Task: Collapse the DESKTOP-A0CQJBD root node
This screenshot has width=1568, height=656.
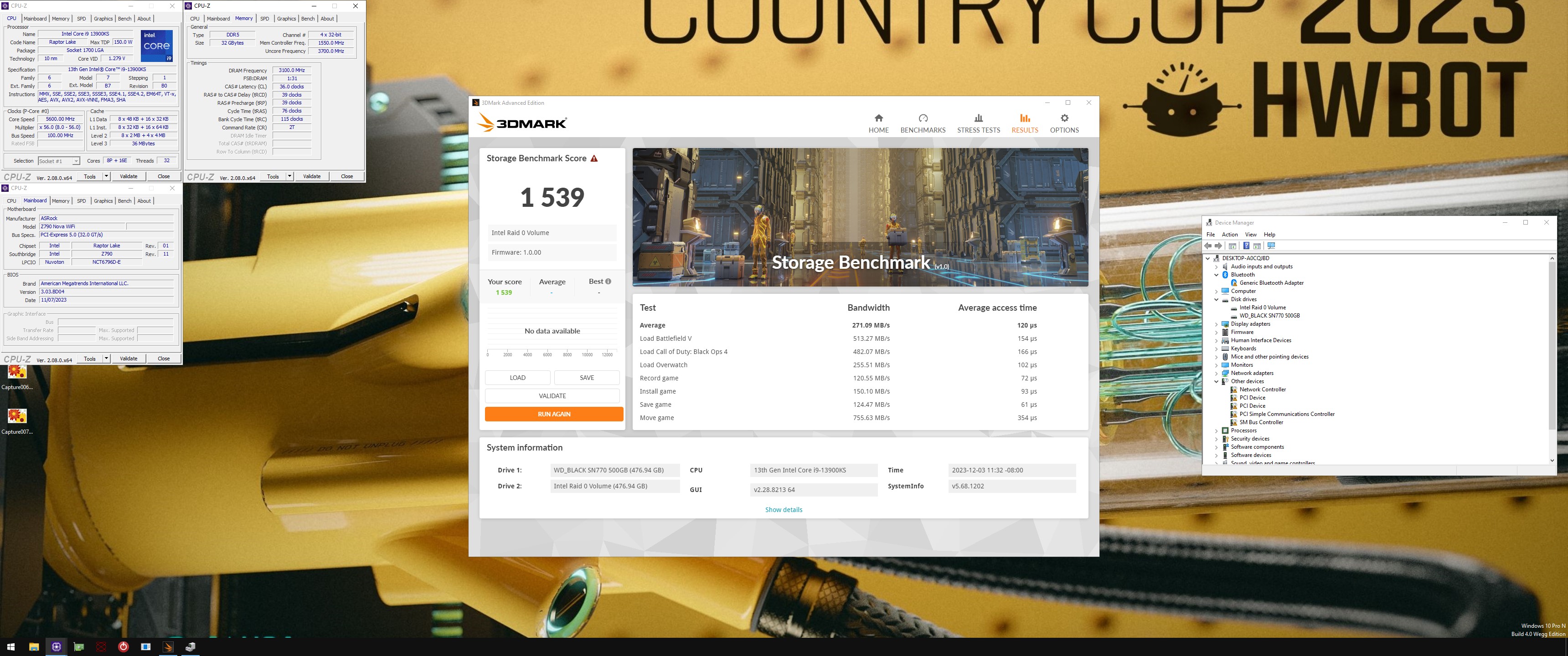Action: (1208, 259)
